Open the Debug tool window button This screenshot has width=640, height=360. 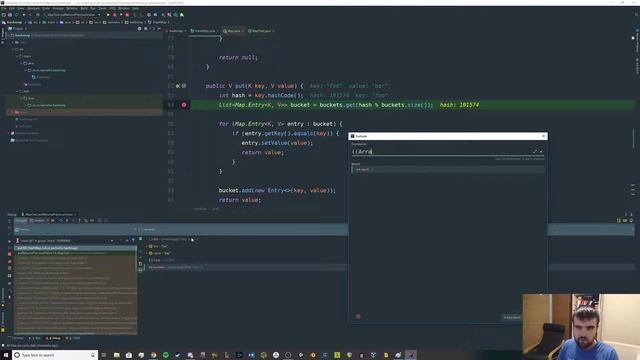click(53, 338)
